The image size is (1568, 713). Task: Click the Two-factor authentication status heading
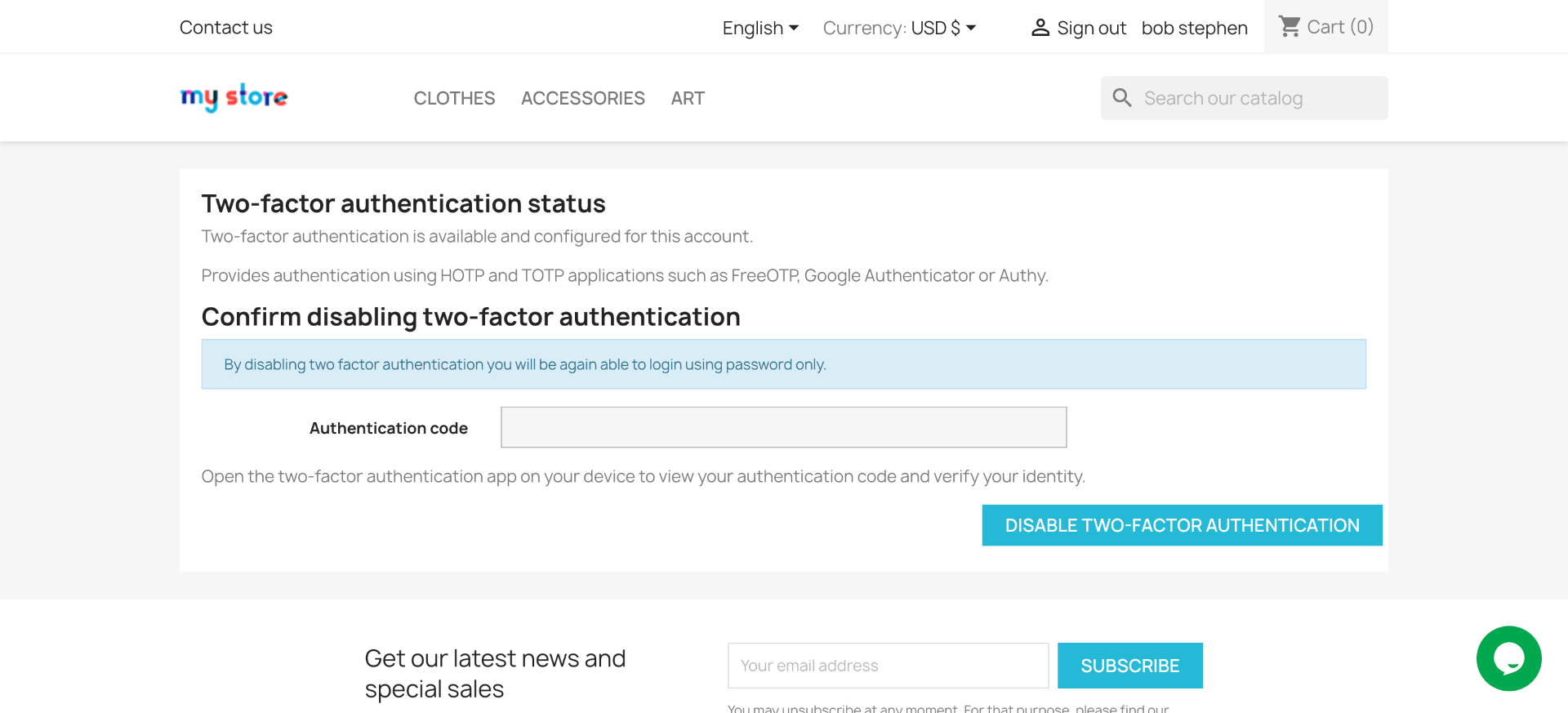point(403,203)
